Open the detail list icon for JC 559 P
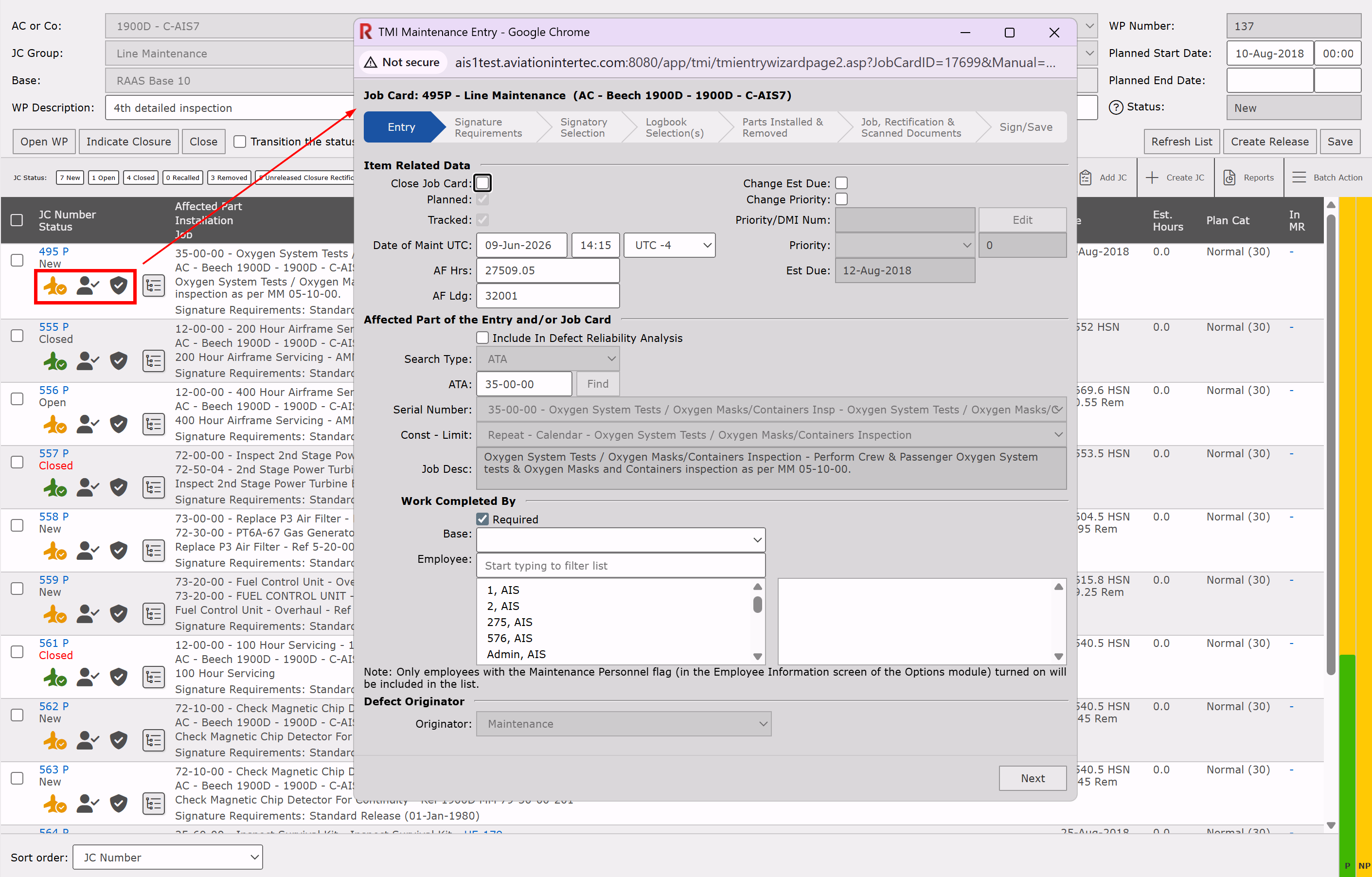This screenshot has height=877, width=1372. pos(154,614)
